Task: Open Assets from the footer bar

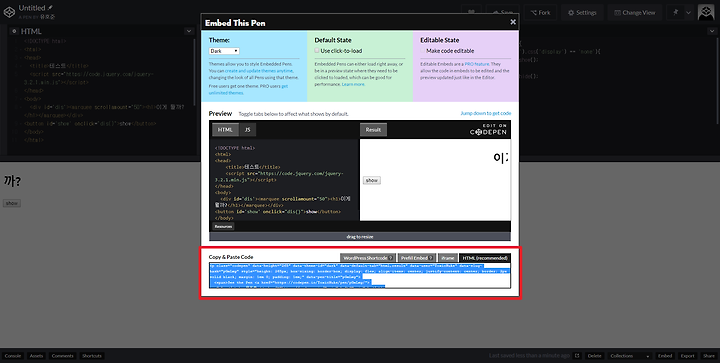Action: [36, 356]
